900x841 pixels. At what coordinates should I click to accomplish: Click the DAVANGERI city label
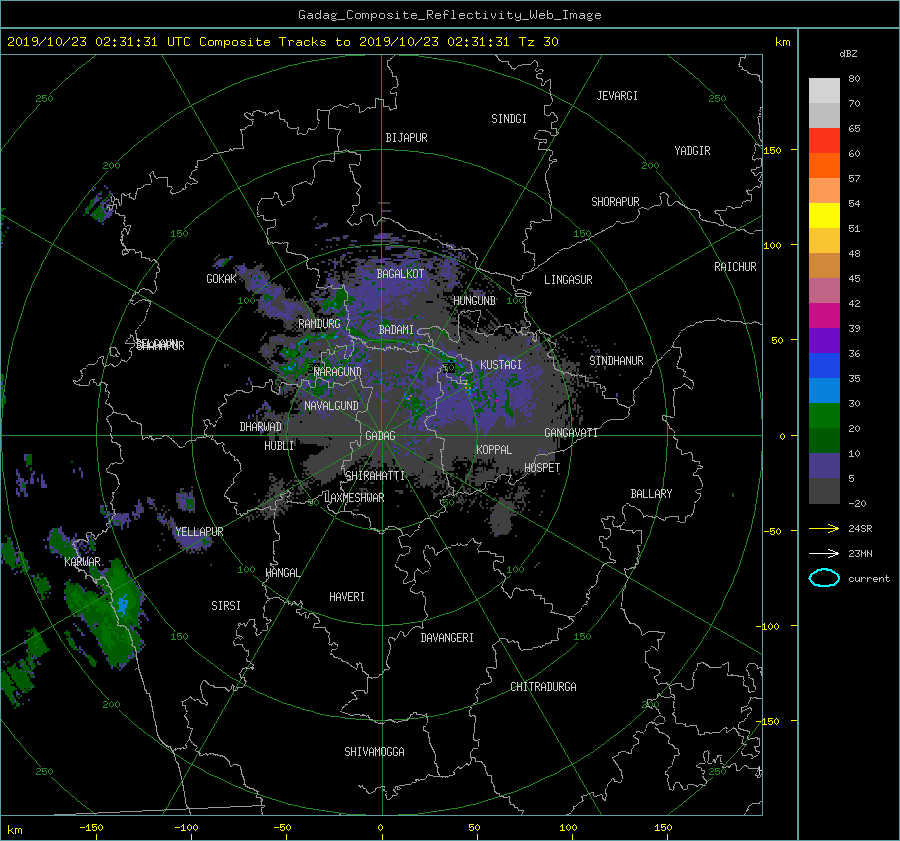[447, 638]
